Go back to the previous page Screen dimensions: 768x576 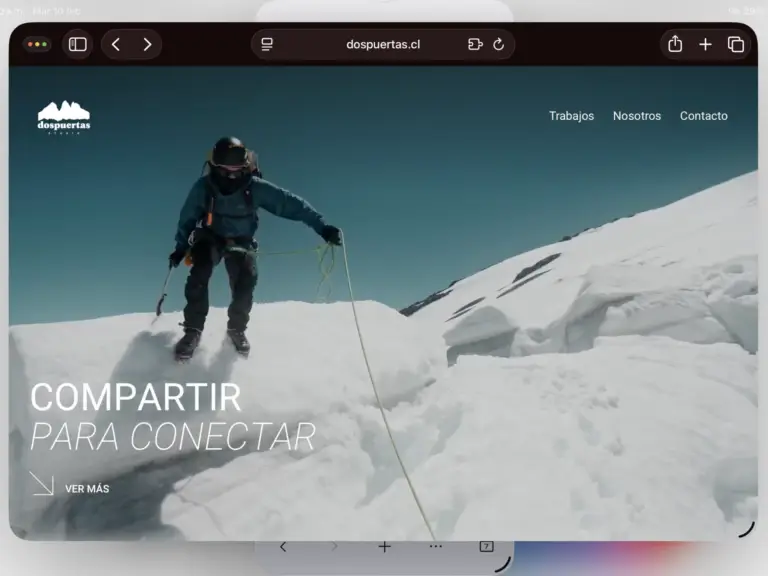(x=116, y=44)
